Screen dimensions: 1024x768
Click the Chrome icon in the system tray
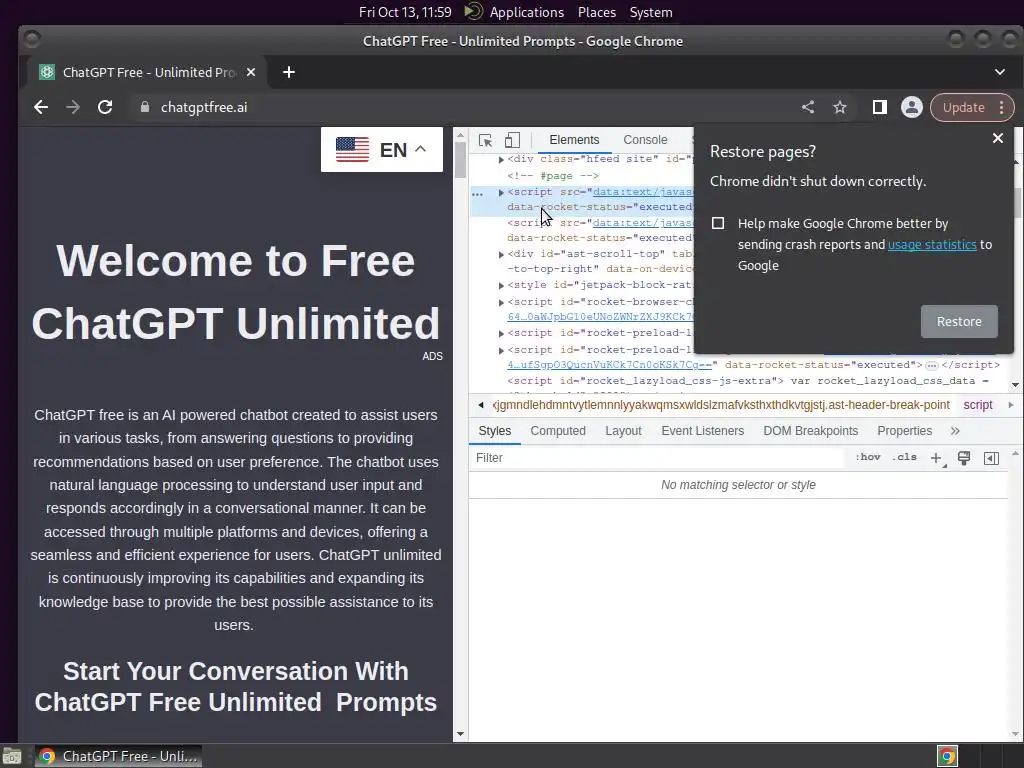click(x=947, y=756)
